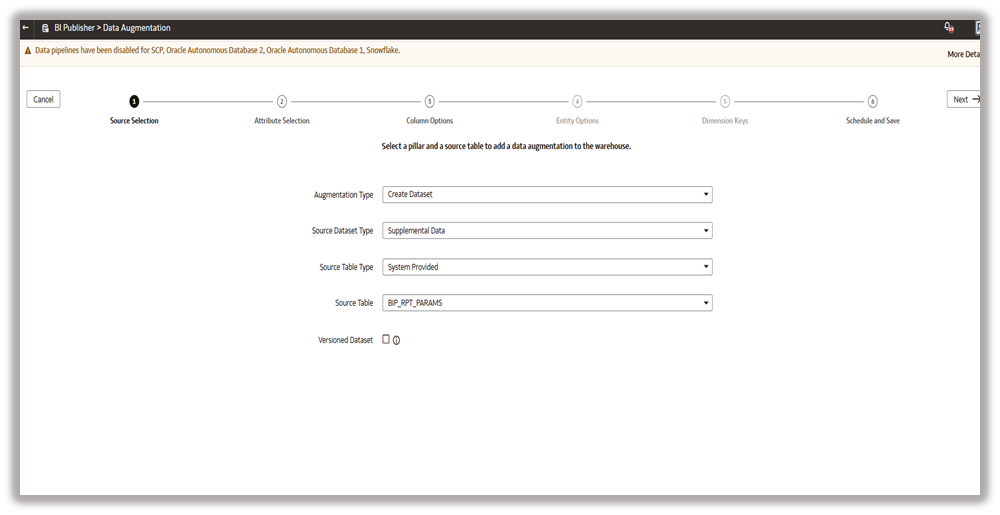Click the BI Publisher page icon
This screenshot has width=1000, height=515.
45,28
